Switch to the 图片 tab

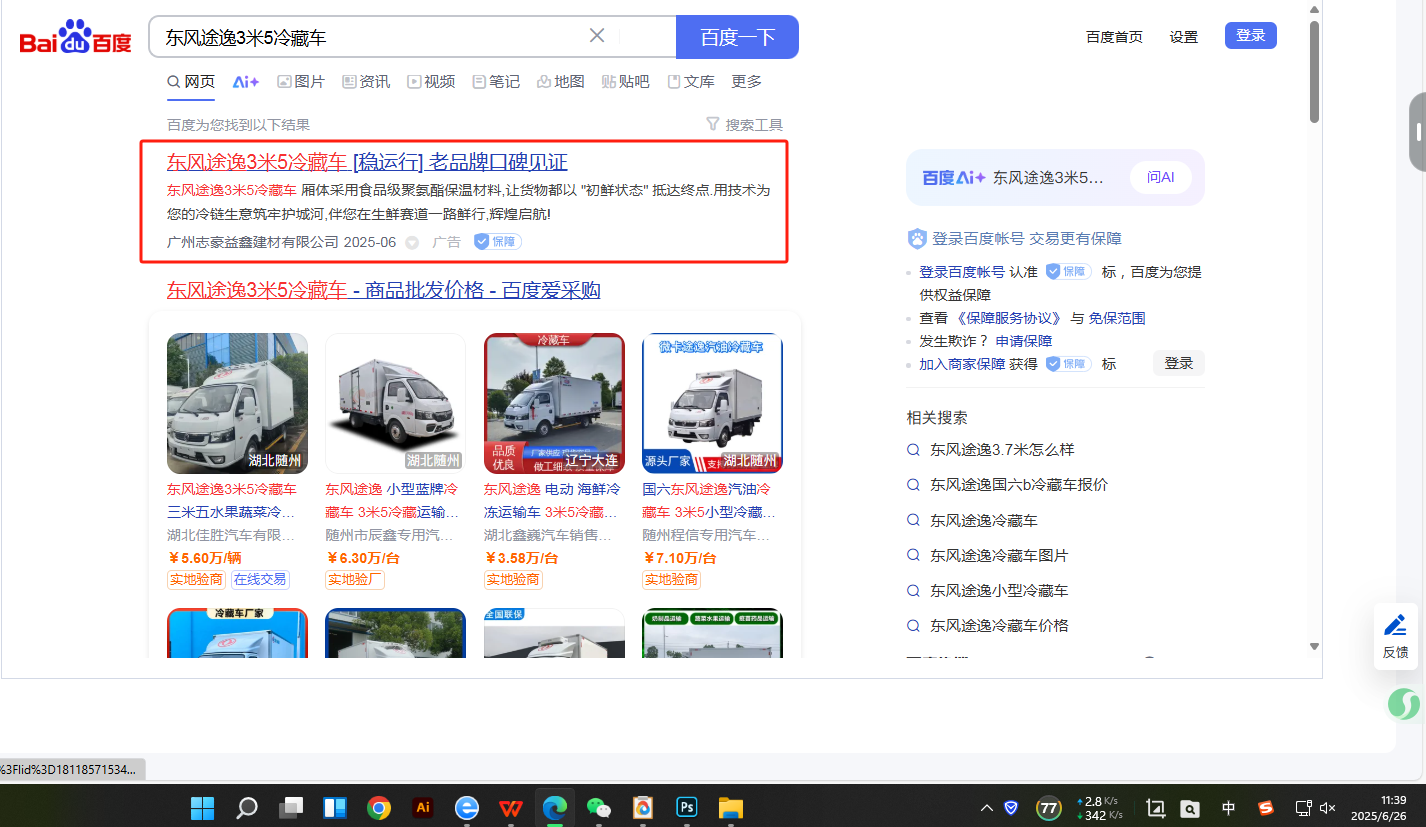(301, 82)
